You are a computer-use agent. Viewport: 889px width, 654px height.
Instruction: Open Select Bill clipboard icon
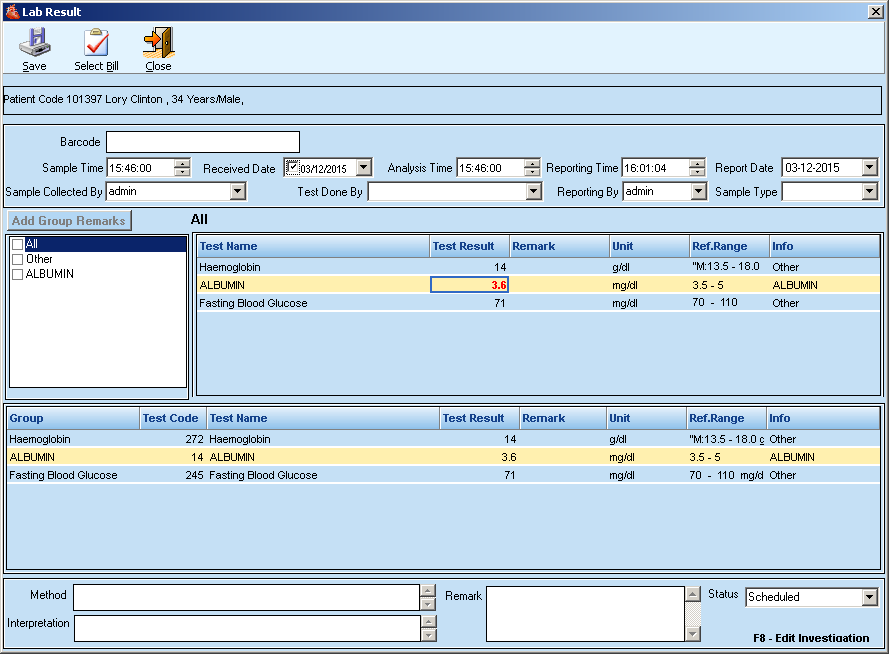pyautogui.click(x=96, y=42)
